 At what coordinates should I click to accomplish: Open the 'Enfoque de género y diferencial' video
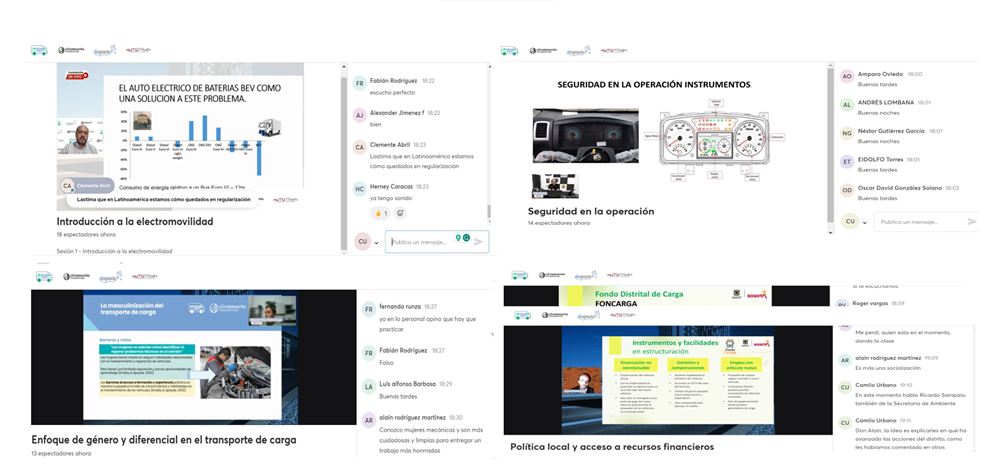tap(163, 357)
